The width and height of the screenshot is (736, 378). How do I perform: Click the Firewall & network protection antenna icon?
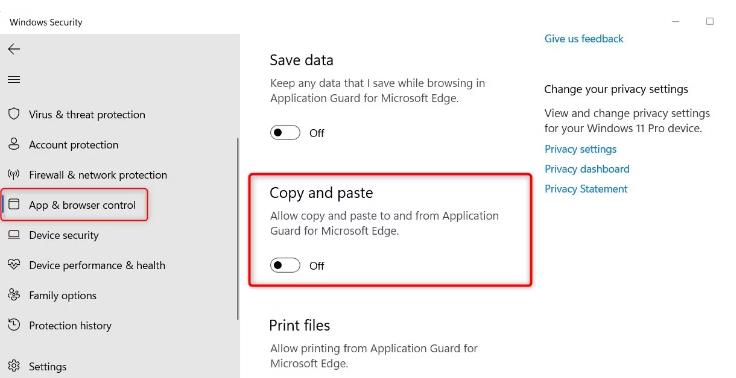(x=14, y=175)
